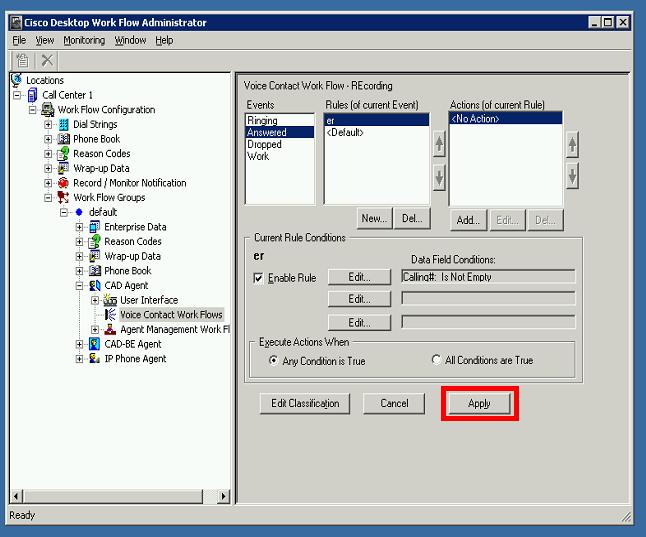Open the View menu
Image resolution: width=646 pixels, height=537 pixels.
coord(44,40)
